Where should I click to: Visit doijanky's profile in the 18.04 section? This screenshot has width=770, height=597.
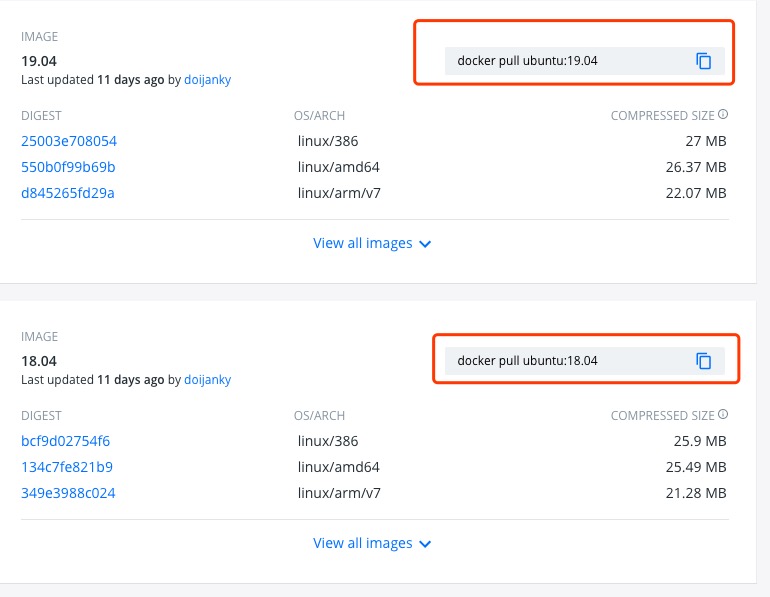tap(207, 380)
